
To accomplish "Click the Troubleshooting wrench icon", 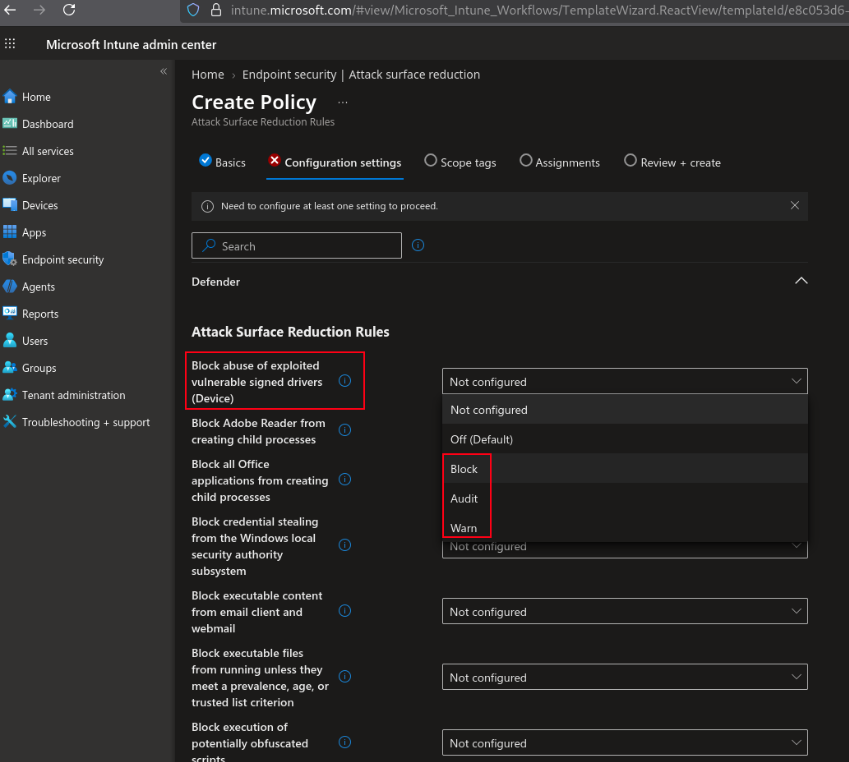I will (10, 421).
